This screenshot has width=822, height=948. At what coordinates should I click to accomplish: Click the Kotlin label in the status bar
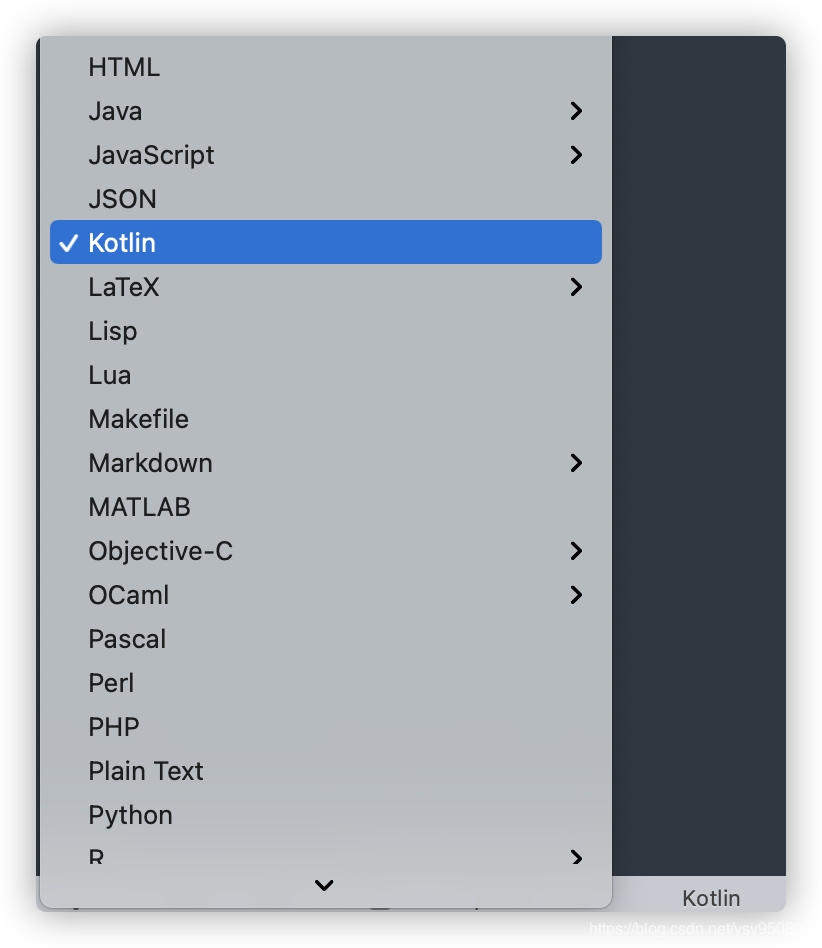[710, 898]
